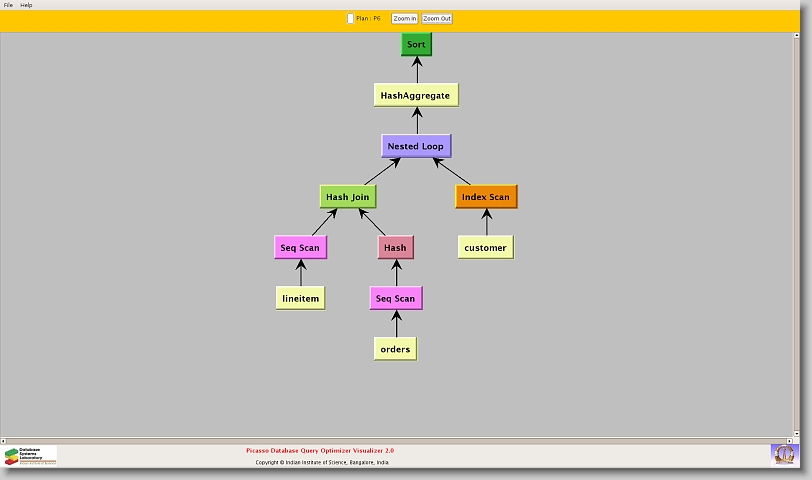Click the Nested Loop node
The height and width of the screenshot is (480, 812).
[x=416, y=146]
